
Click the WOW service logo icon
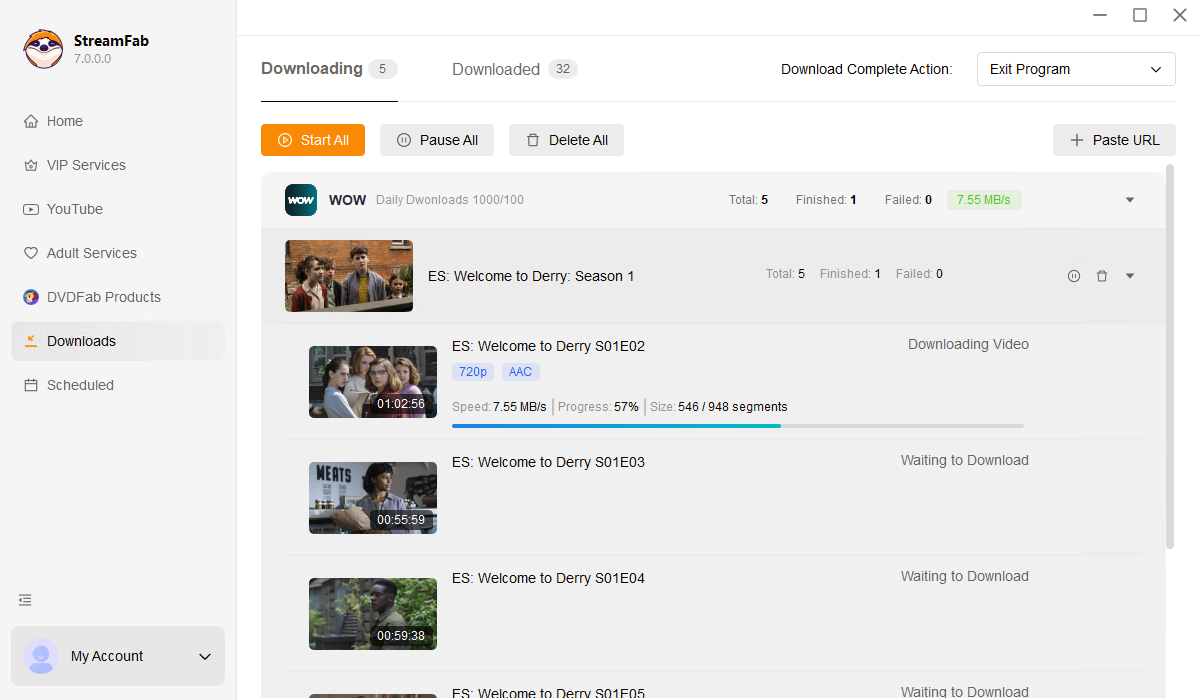[x=301, y=200]
